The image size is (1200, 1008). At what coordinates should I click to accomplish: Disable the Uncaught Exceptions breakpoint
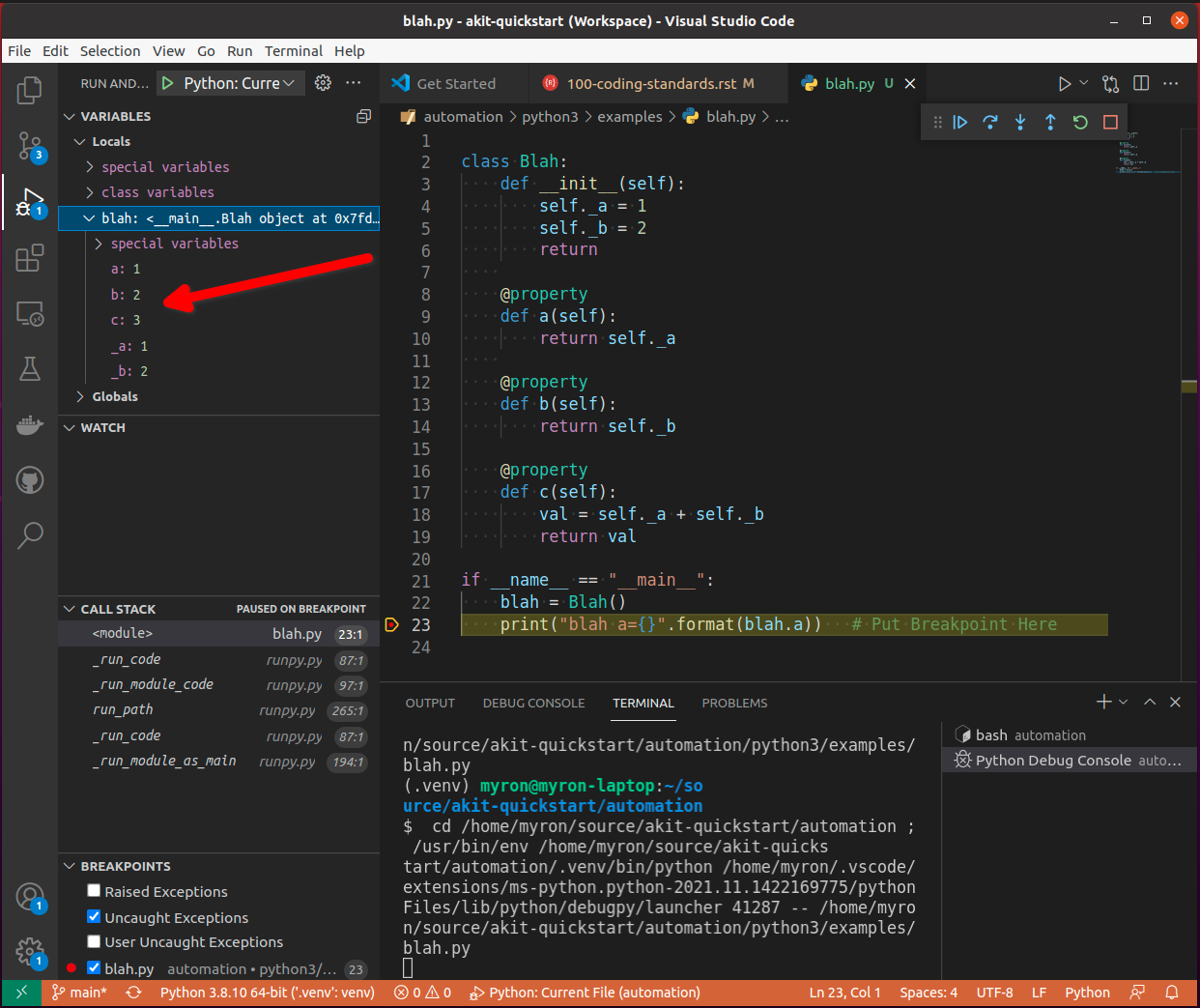(x=94, y=916)
